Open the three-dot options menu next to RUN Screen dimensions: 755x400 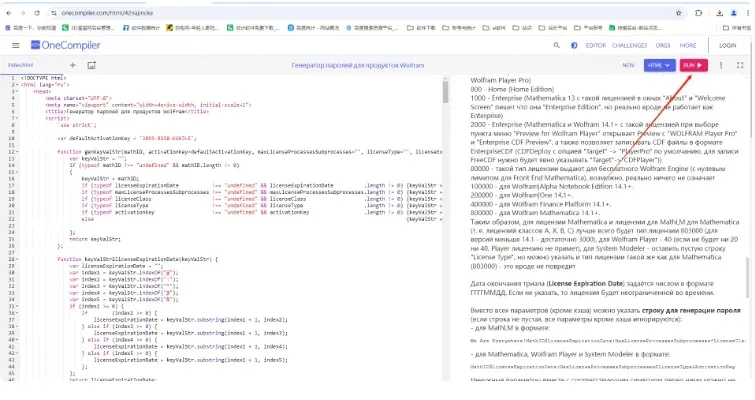[x=721, y=65]
